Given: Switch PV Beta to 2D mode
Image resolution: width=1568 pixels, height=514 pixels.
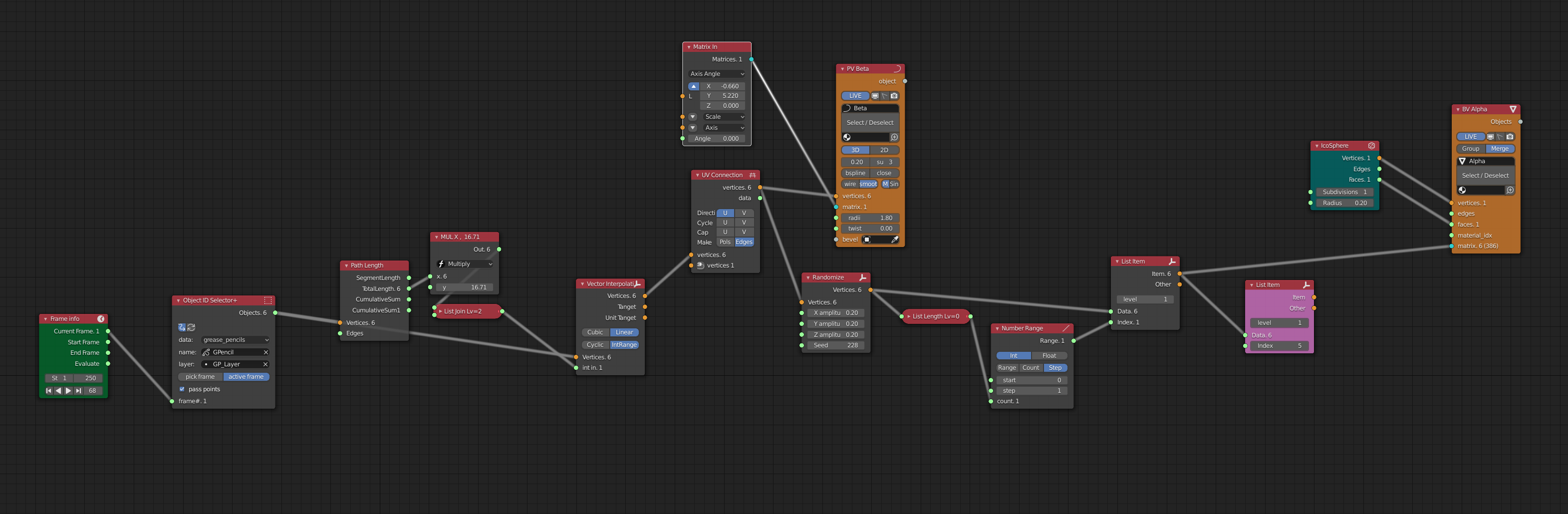Looking at the screenshot, I should point(884,150).
